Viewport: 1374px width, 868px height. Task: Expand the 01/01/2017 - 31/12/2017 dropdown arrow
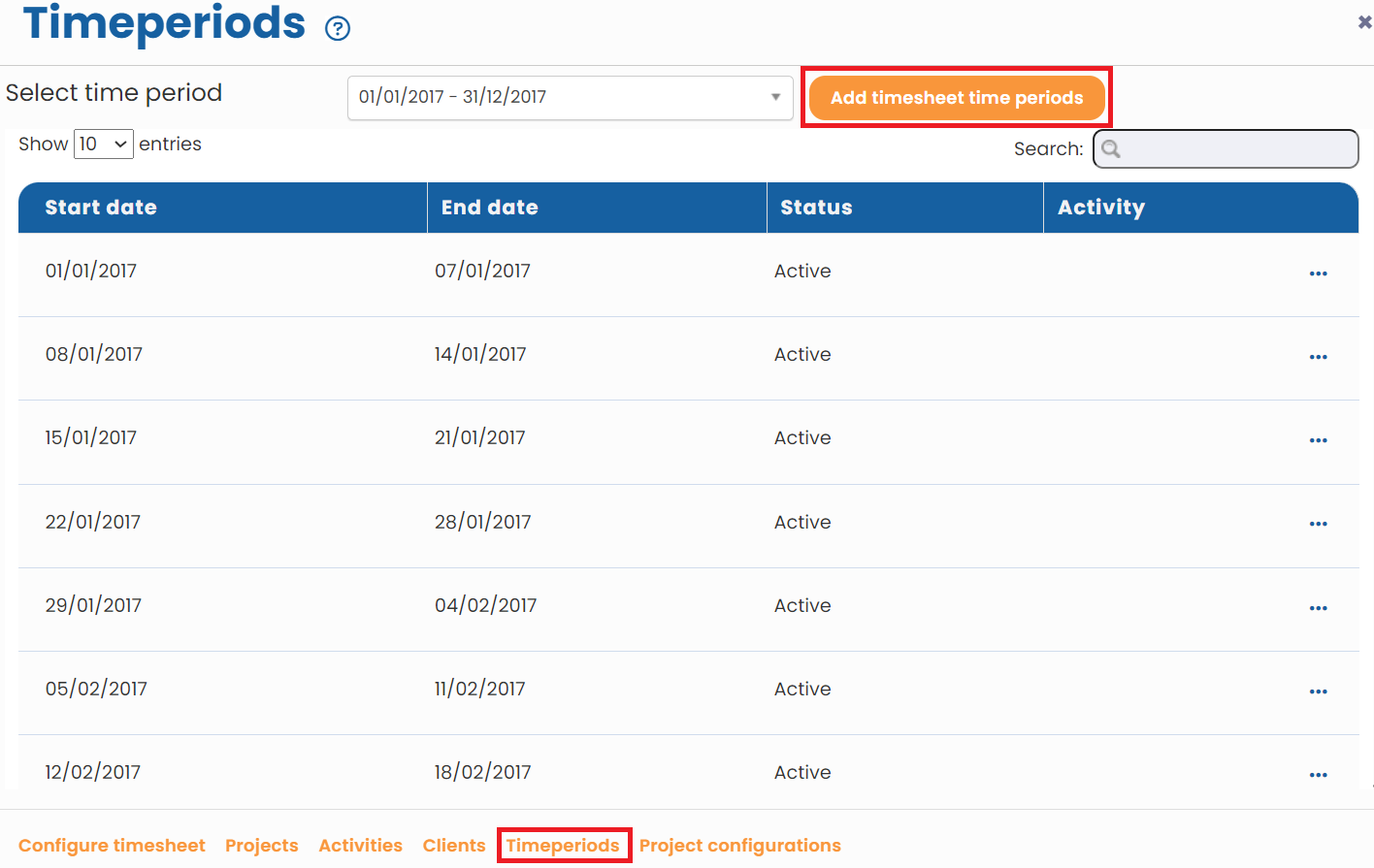[774, 97]
